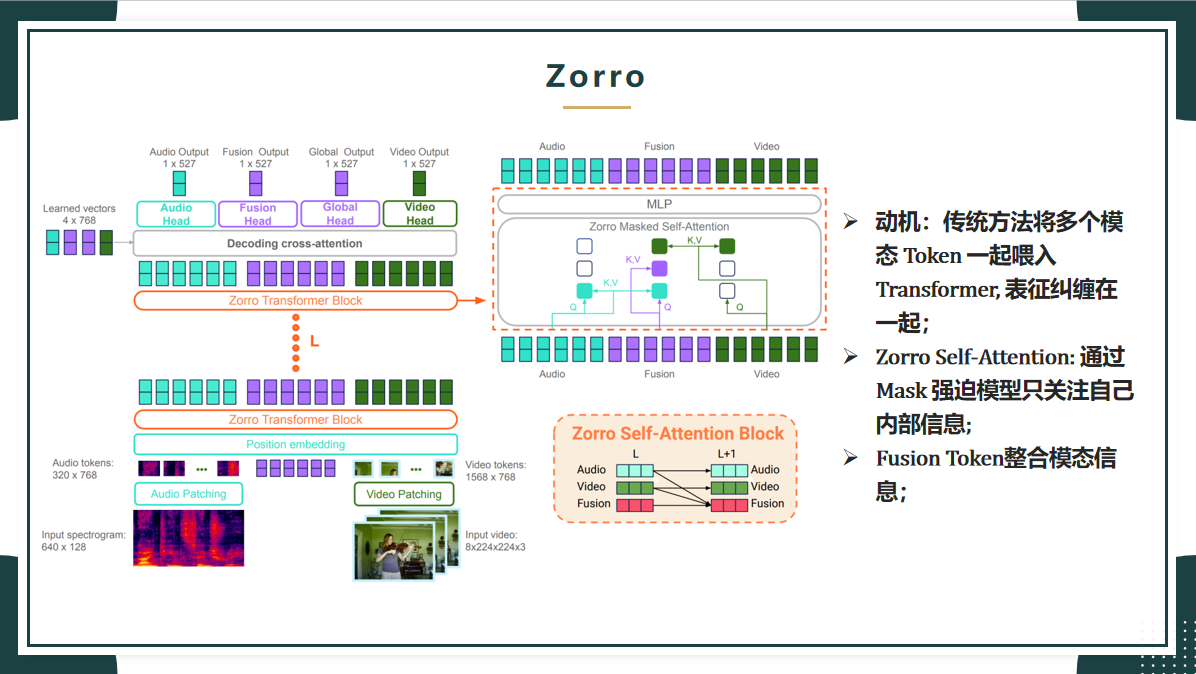The image size is (1196, 674).
Task: Select the purple token under Global Output
Action: click(x=341, y=183)
